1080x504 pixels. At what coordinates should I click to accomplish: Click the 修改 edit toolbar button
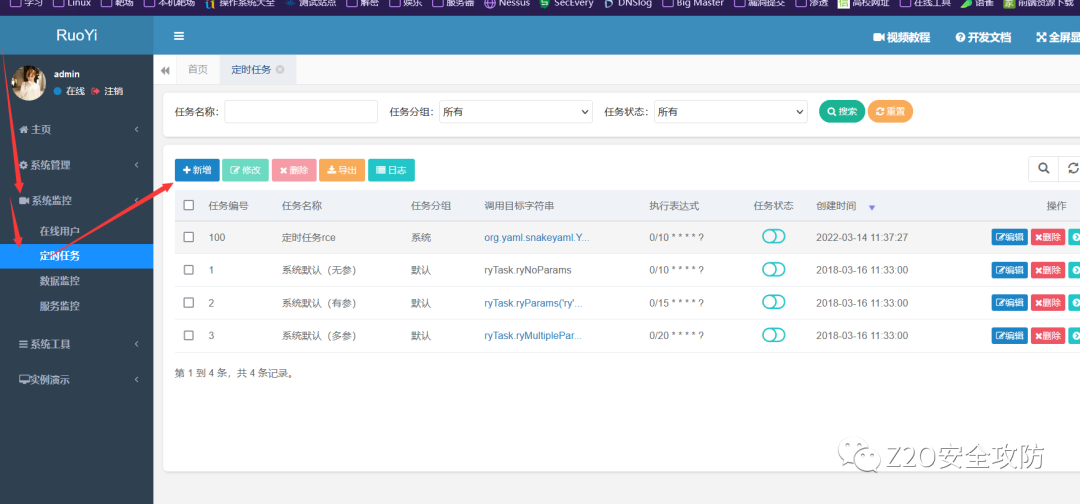[x=245, y=170]
